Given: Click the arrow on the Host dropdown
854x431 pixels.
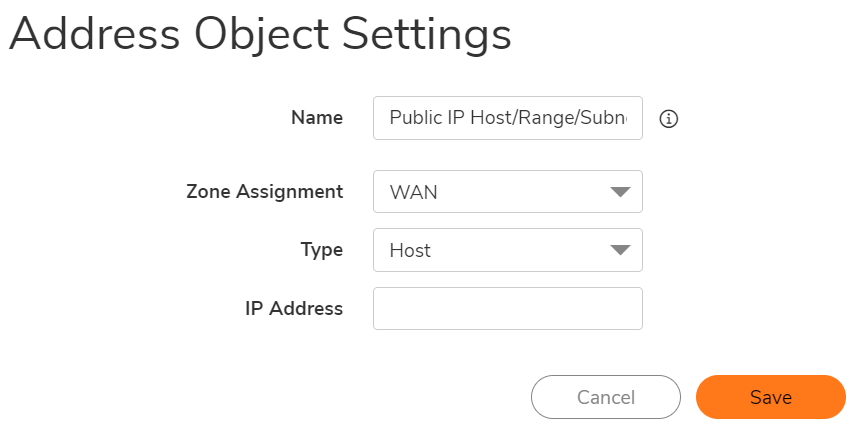Looking at the screenshot, I should coord(620,250).
